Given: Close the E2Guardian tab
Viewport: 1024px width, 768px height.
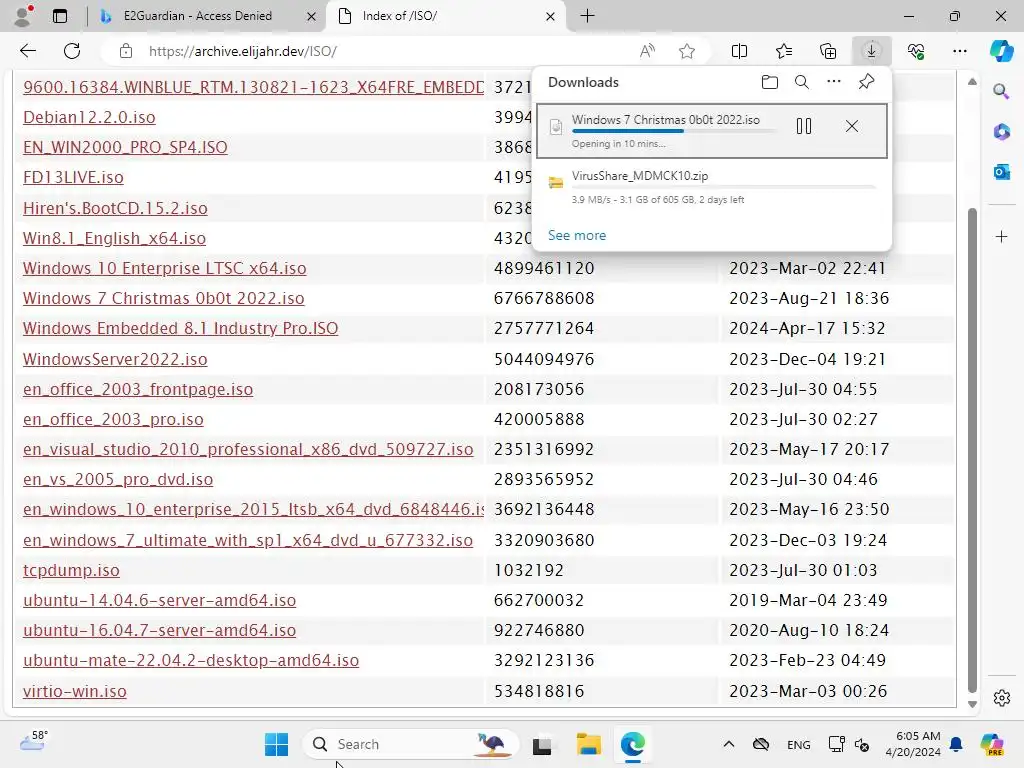Looking at the screenshot, I should tap(312, 16).
